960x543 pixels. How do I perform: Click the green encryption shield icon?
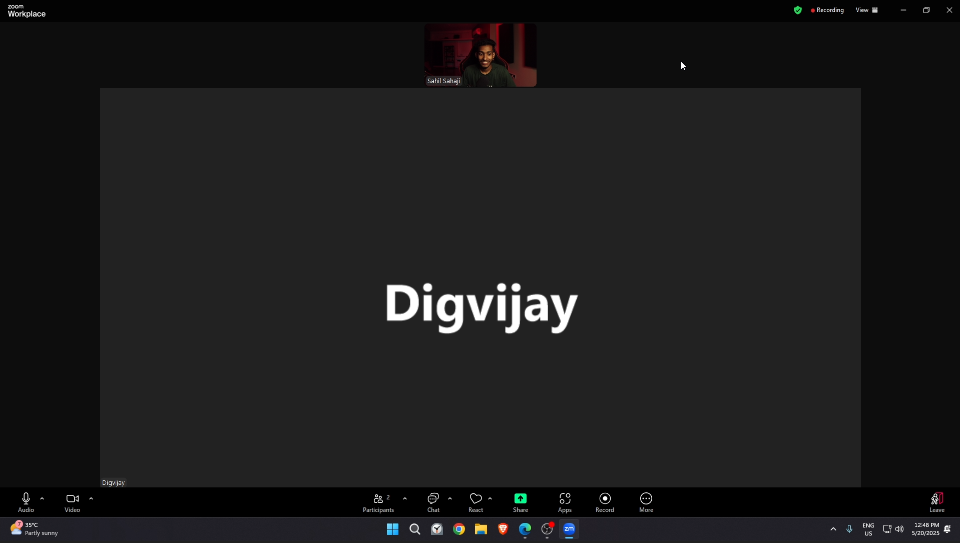click(797, 10)
